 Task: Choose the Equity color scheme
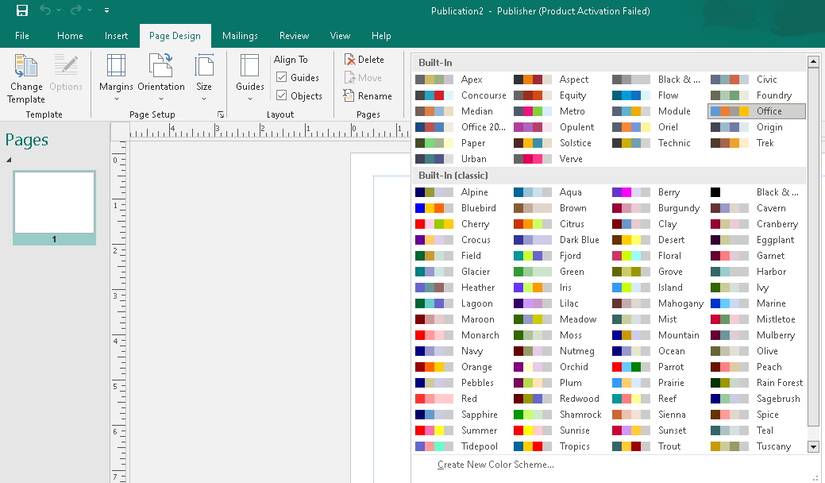click(x=557, y=95)
